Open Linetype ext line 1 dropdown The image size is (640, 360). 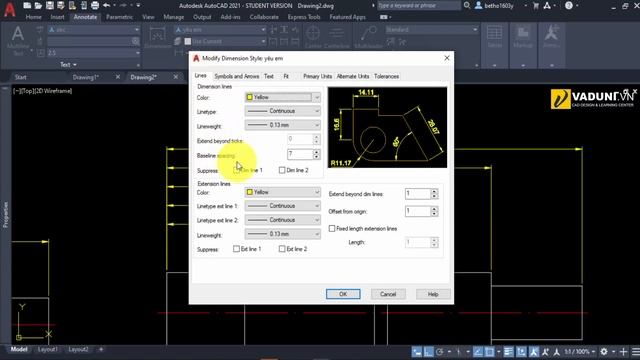click(x=282, y=206)
